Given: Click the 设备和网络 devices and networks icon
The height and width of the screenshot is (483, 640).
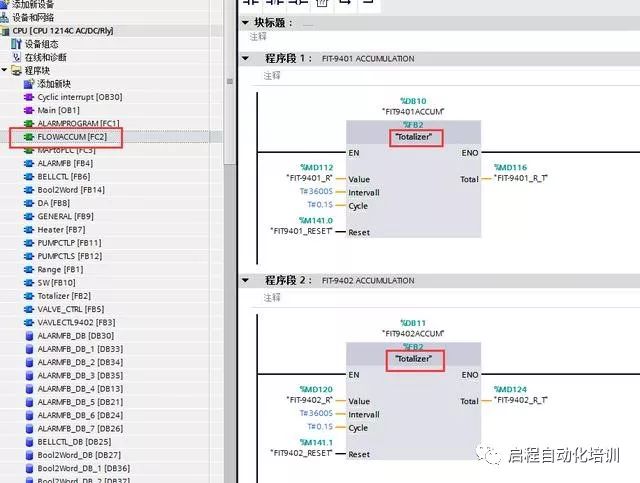Looking at the screenshot, I should [x=6, y=18].
